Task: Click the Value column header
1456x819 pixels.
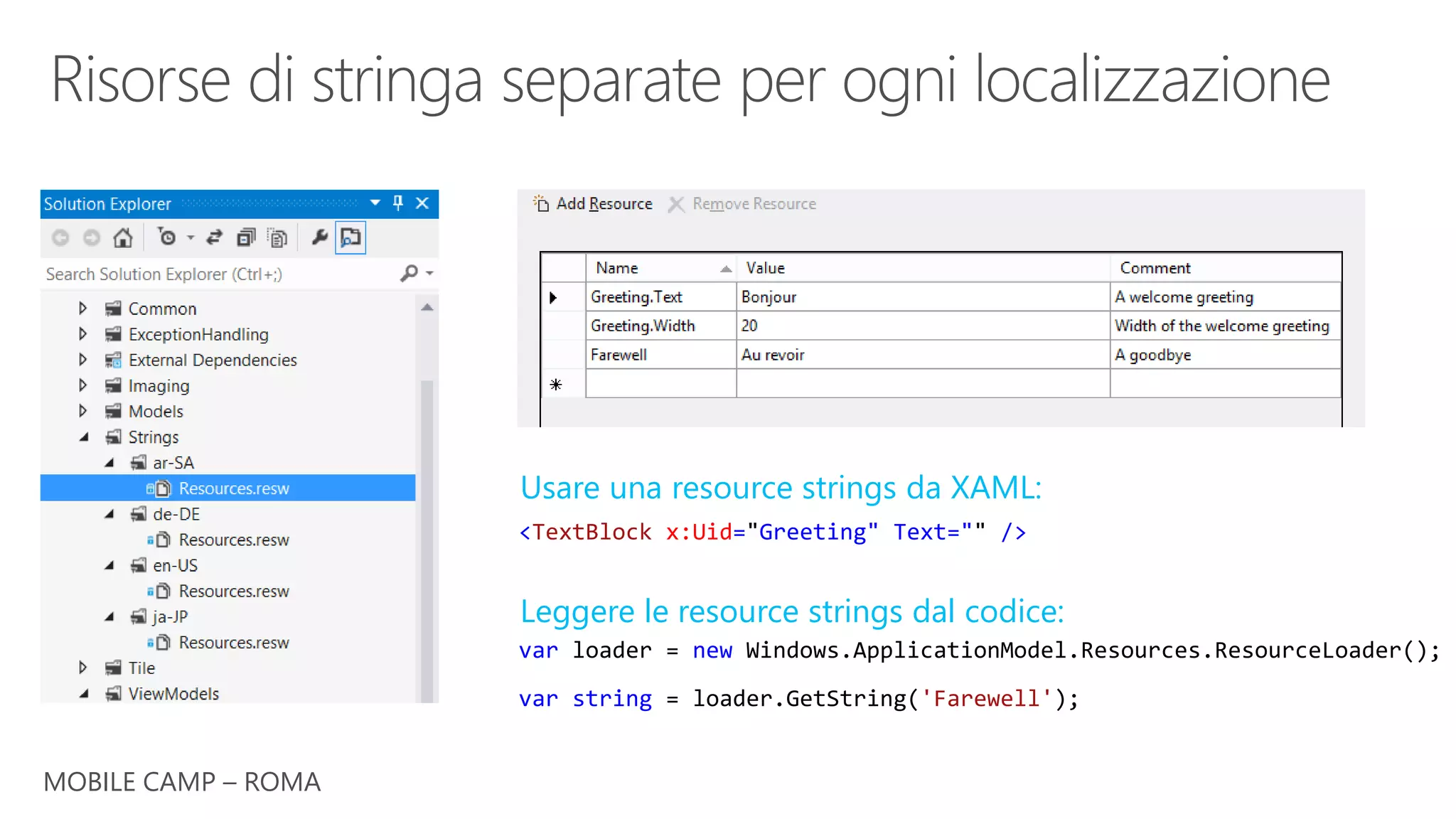Action: click(x=924, y=268)
